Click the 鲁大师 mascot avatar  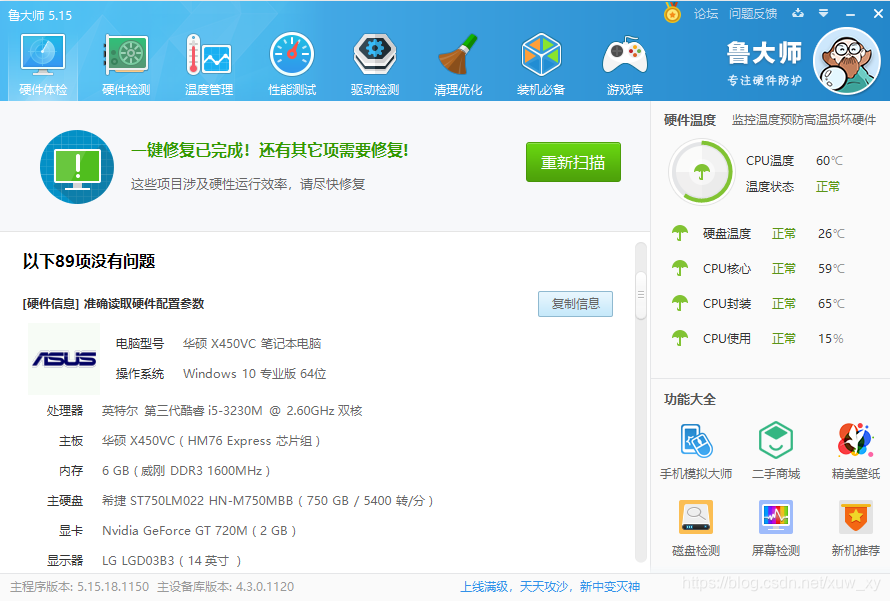[846, 61]
